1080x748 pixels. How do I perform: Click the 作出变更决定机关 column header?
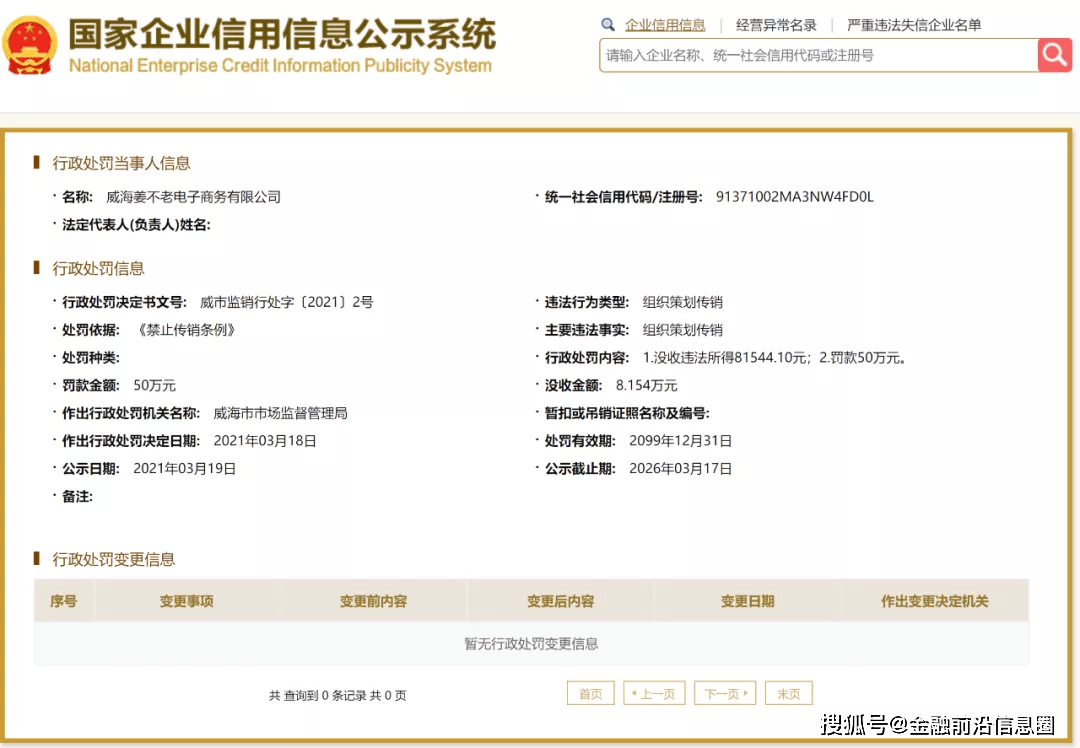[x=935, y=601]
